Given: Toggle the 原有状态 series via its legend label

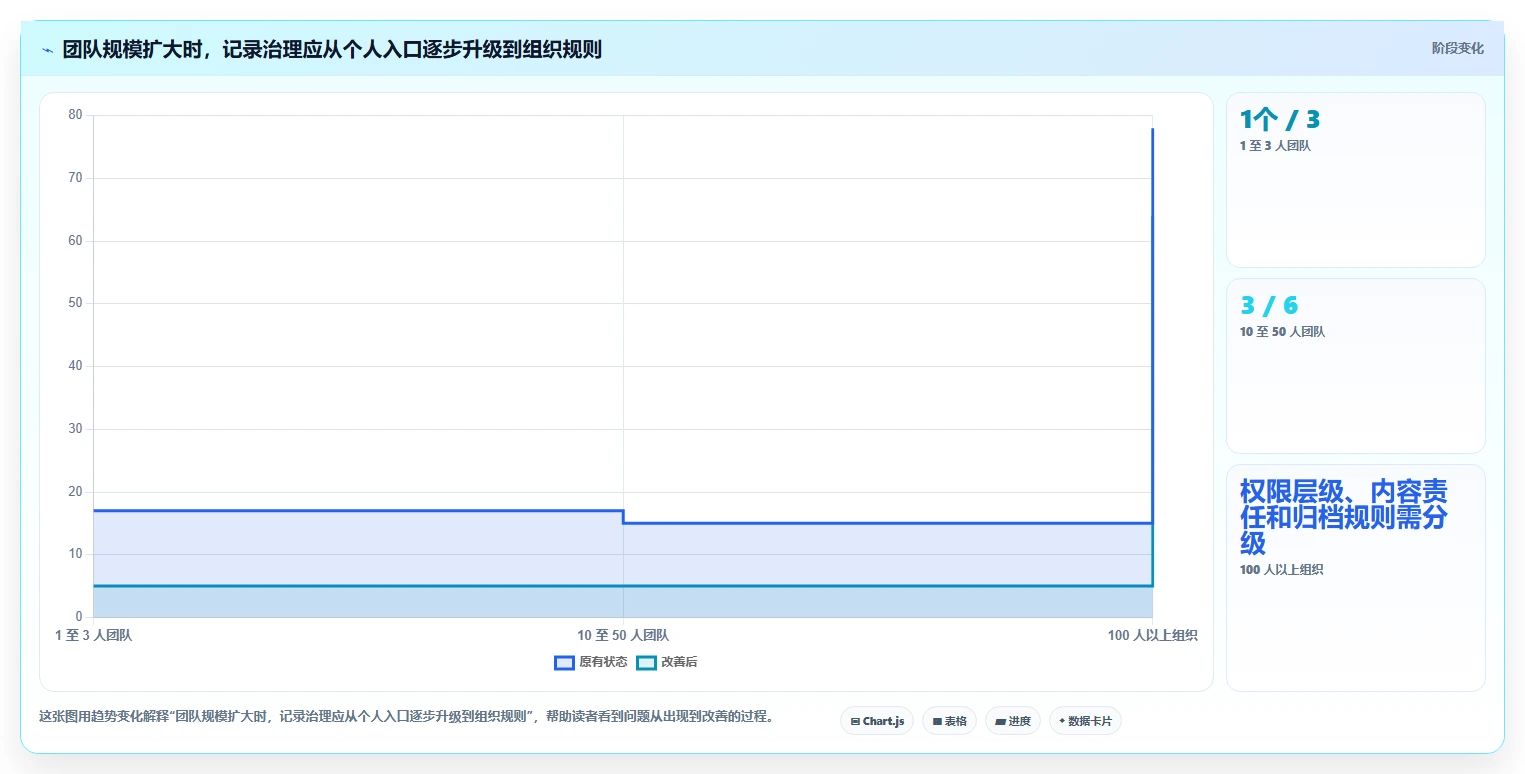Looking at the screenshot, I should 603,662.
